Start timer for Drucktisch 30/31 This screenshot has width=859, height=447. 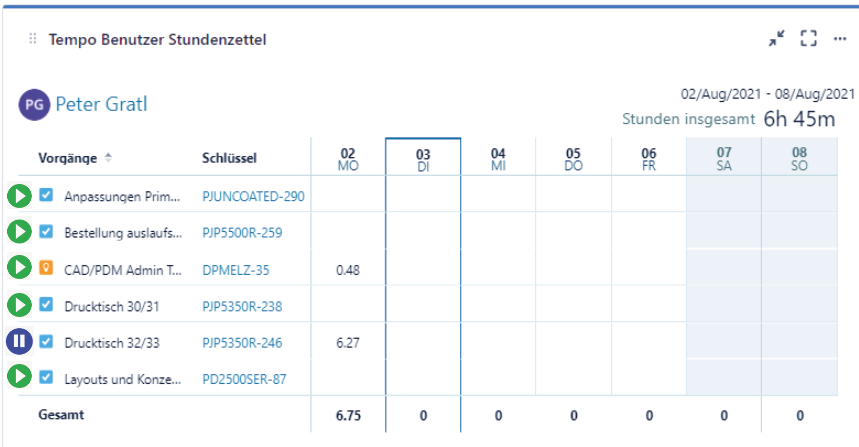pos(19,305)
